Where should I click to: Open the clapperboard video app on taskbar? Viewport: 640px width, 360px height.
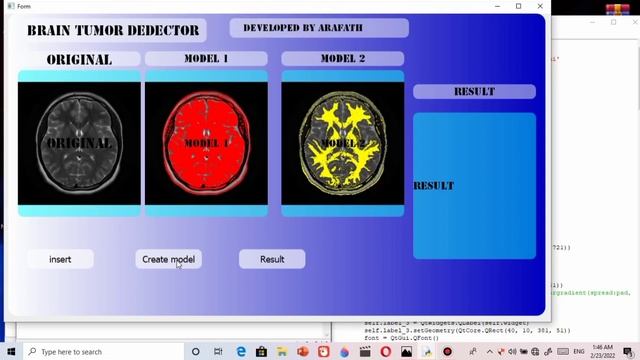(365, 351)
